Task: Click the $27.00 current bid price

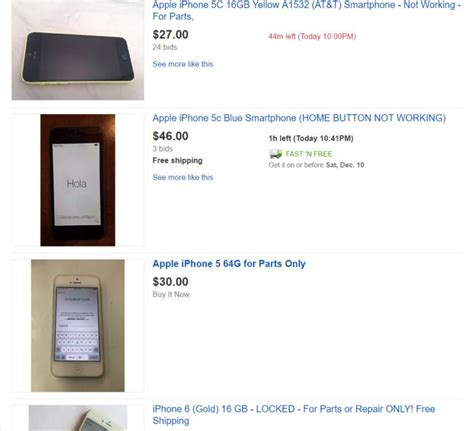Action: [170, 35]
